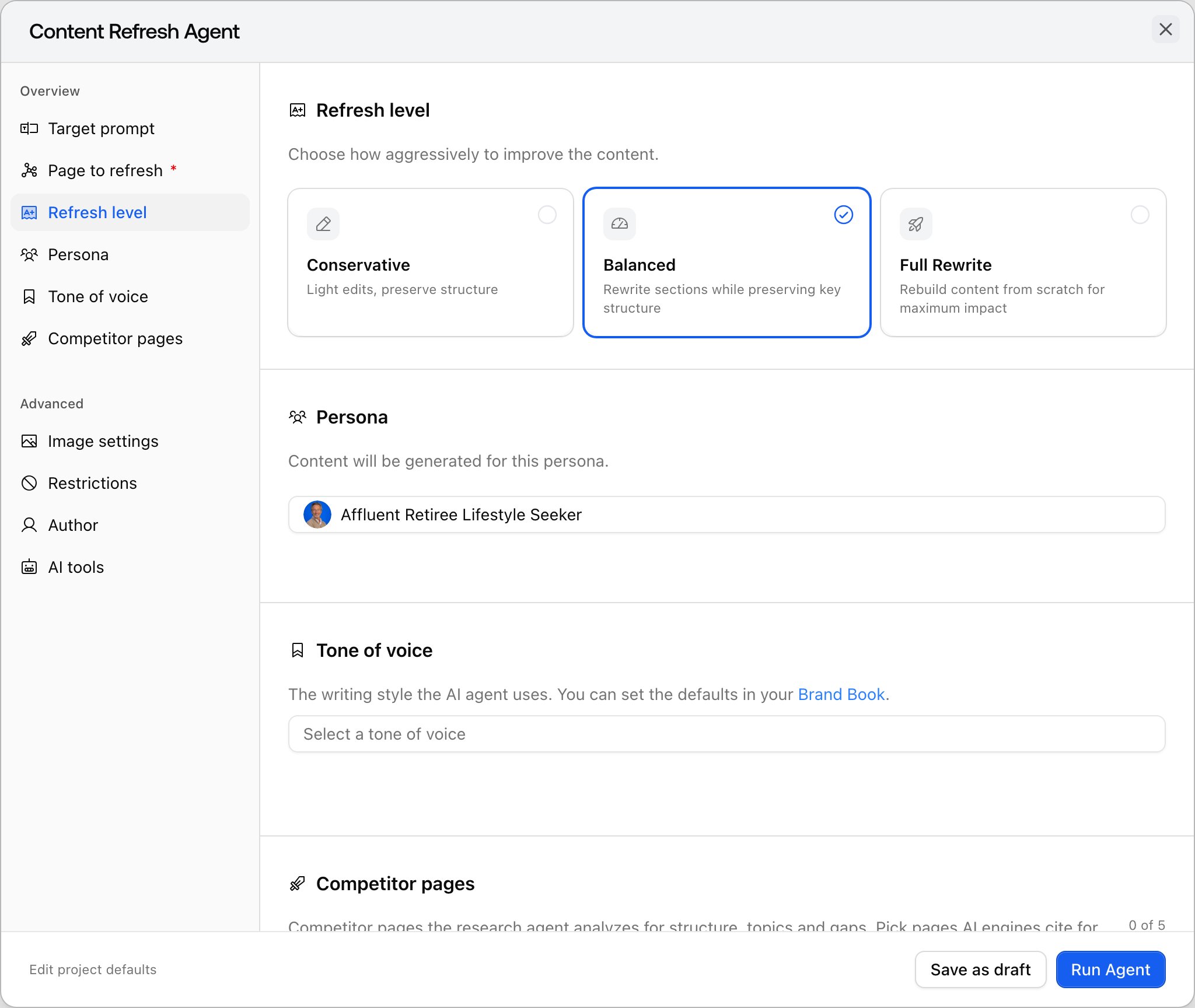Screen dimensions: 1195x1008
Task: Click the pencil icon on Conservative card
Action: pyautogui.click(x=323, y=224)
